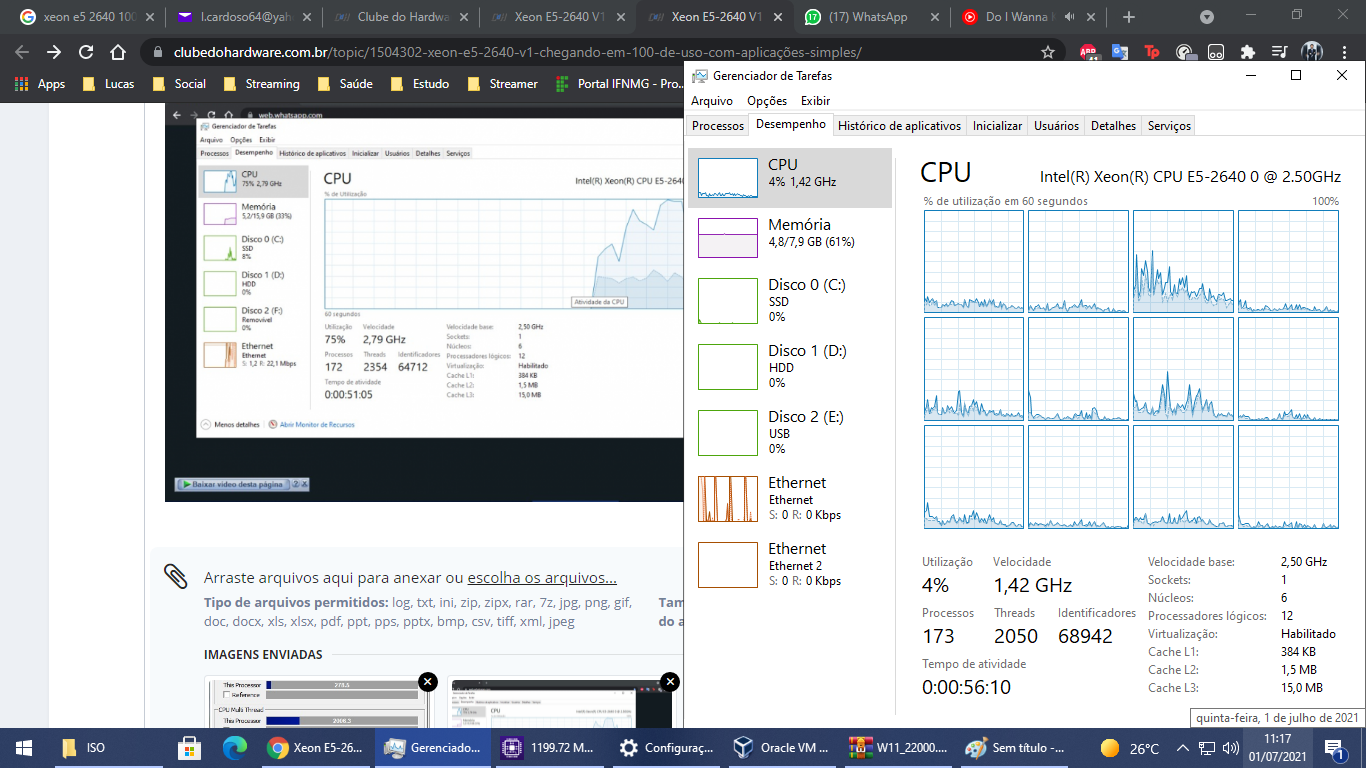Open the Opções menu in Task Manager
This screenshot has height=768, width=1366.
[767, 101]
